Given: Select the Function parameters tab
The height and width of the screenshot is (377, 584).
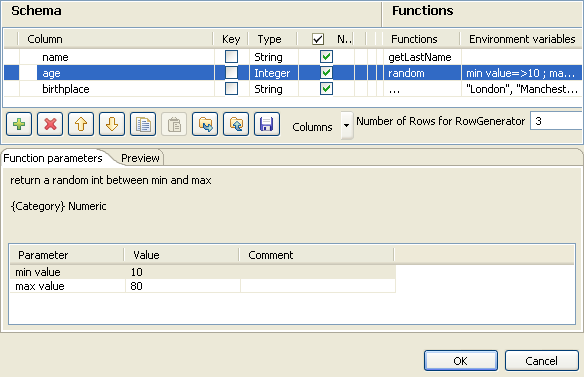Looking at the screenshot, I should 53,158.
